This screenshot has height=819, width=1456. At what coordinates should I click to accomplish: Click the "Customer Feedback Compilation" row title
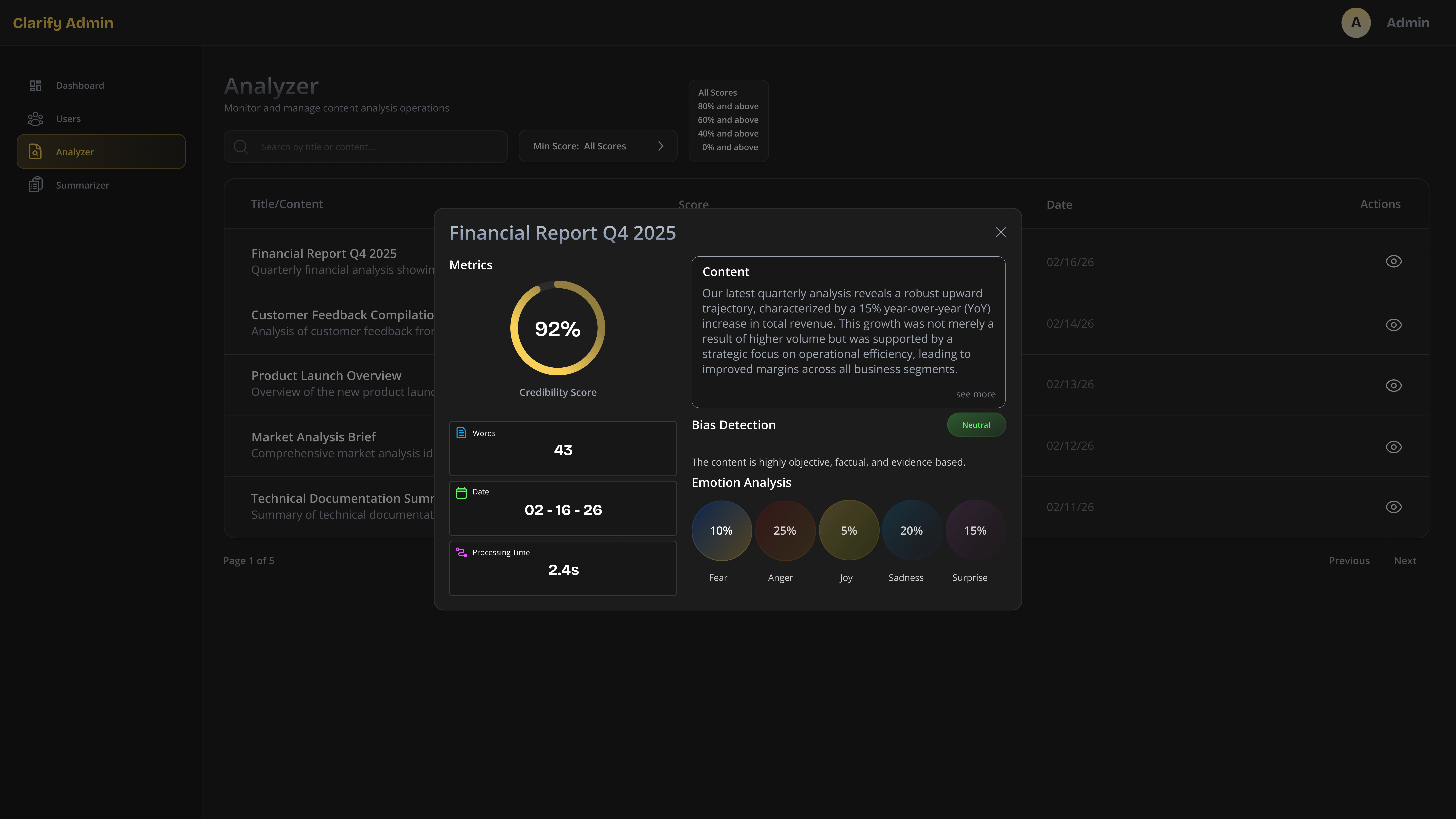coord(343,315)
